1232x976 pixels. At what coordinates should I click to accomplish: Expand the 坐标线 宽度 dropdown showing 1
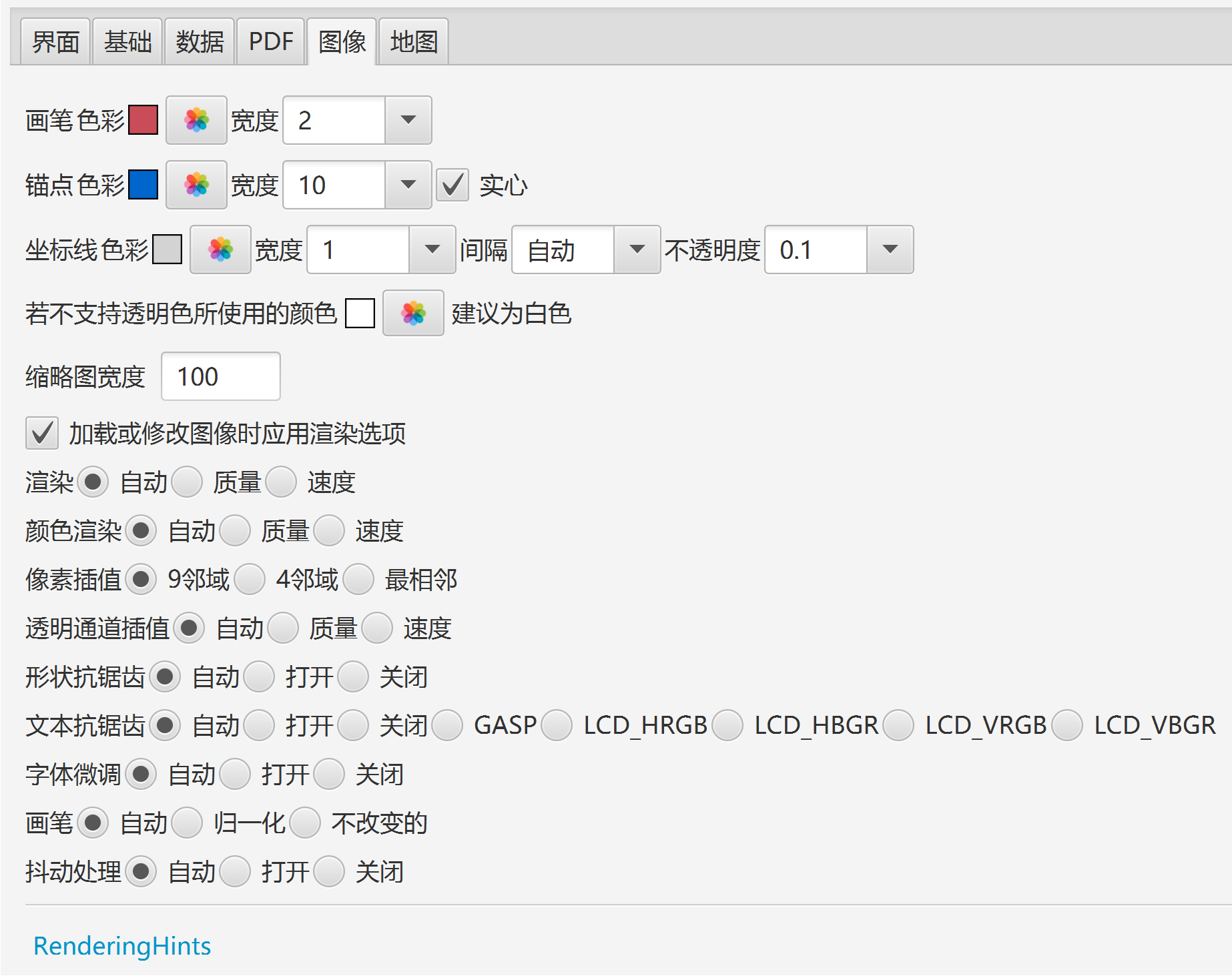pyautogui.click(x=432, y=250)
